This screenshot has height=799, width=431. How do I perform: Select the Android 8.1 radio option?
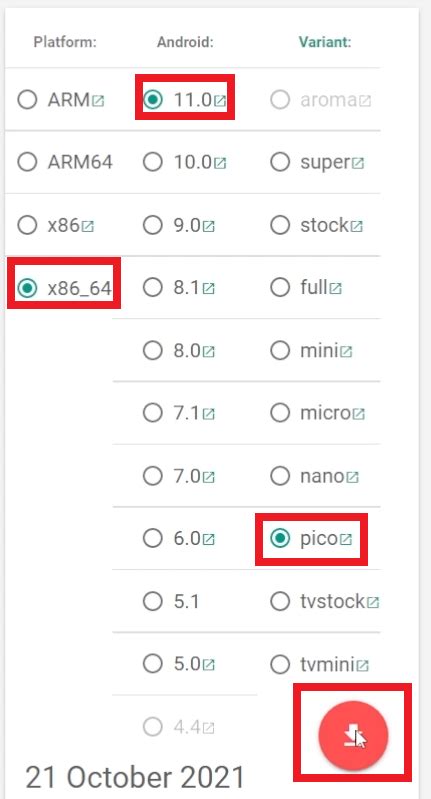(152, 288)
